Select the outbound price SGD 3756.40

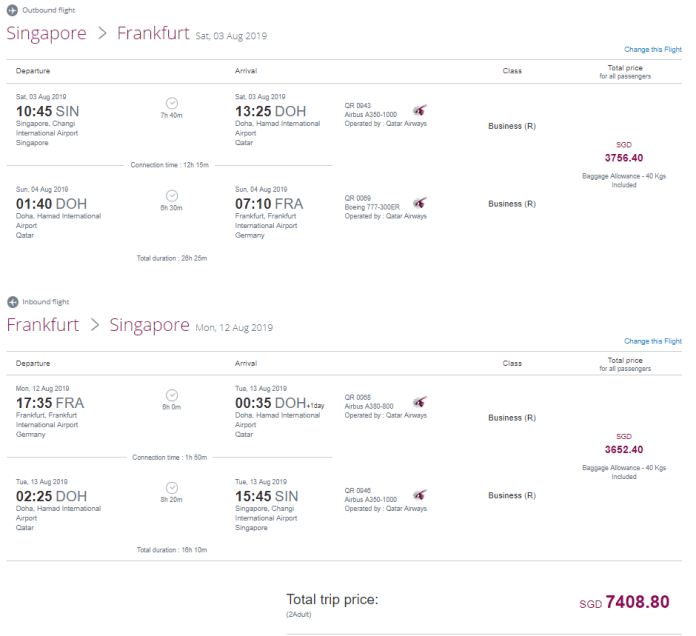624,152
